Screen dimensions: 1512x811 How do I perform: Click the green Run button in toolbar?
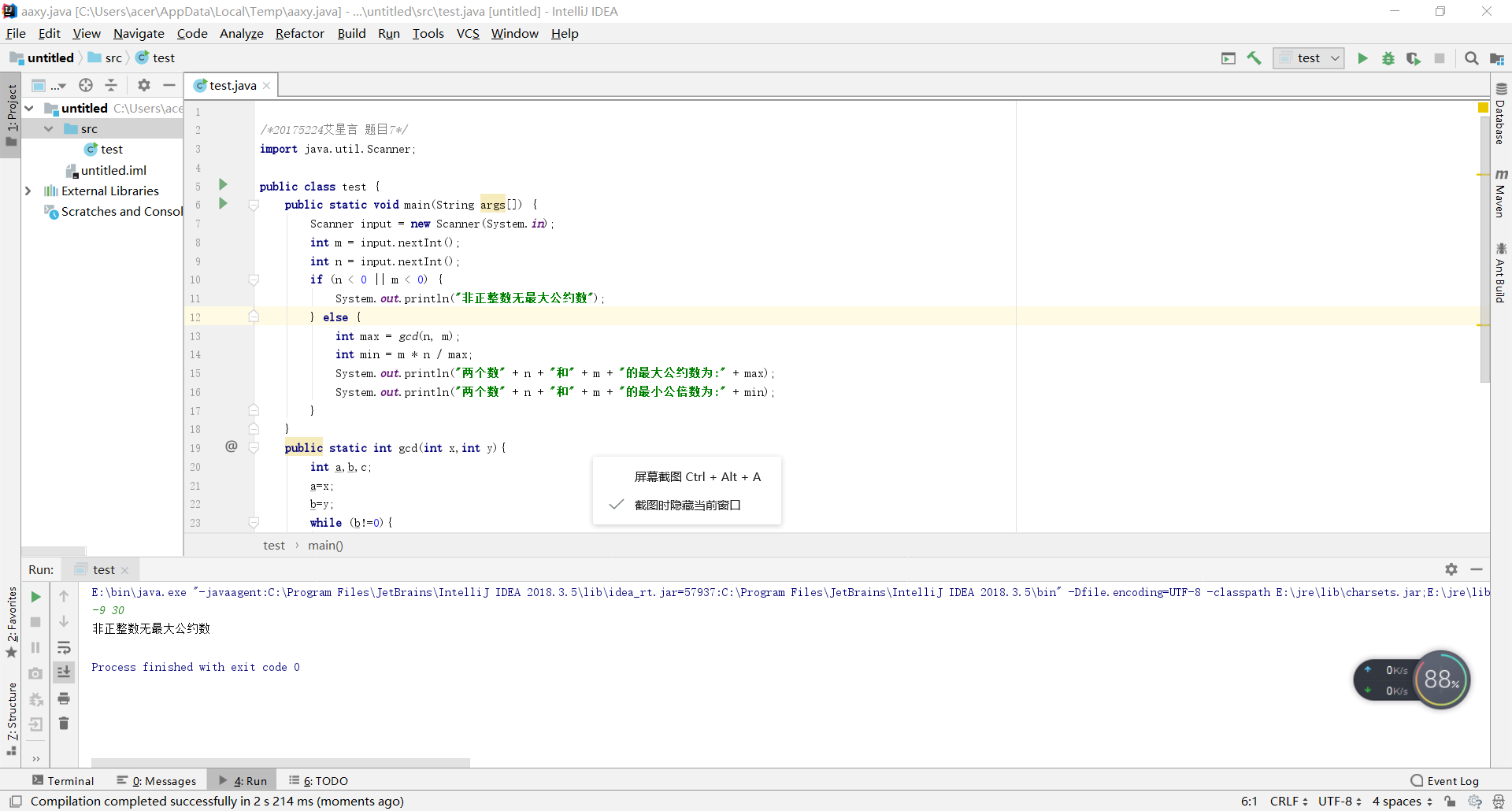tap(1362, 58)
